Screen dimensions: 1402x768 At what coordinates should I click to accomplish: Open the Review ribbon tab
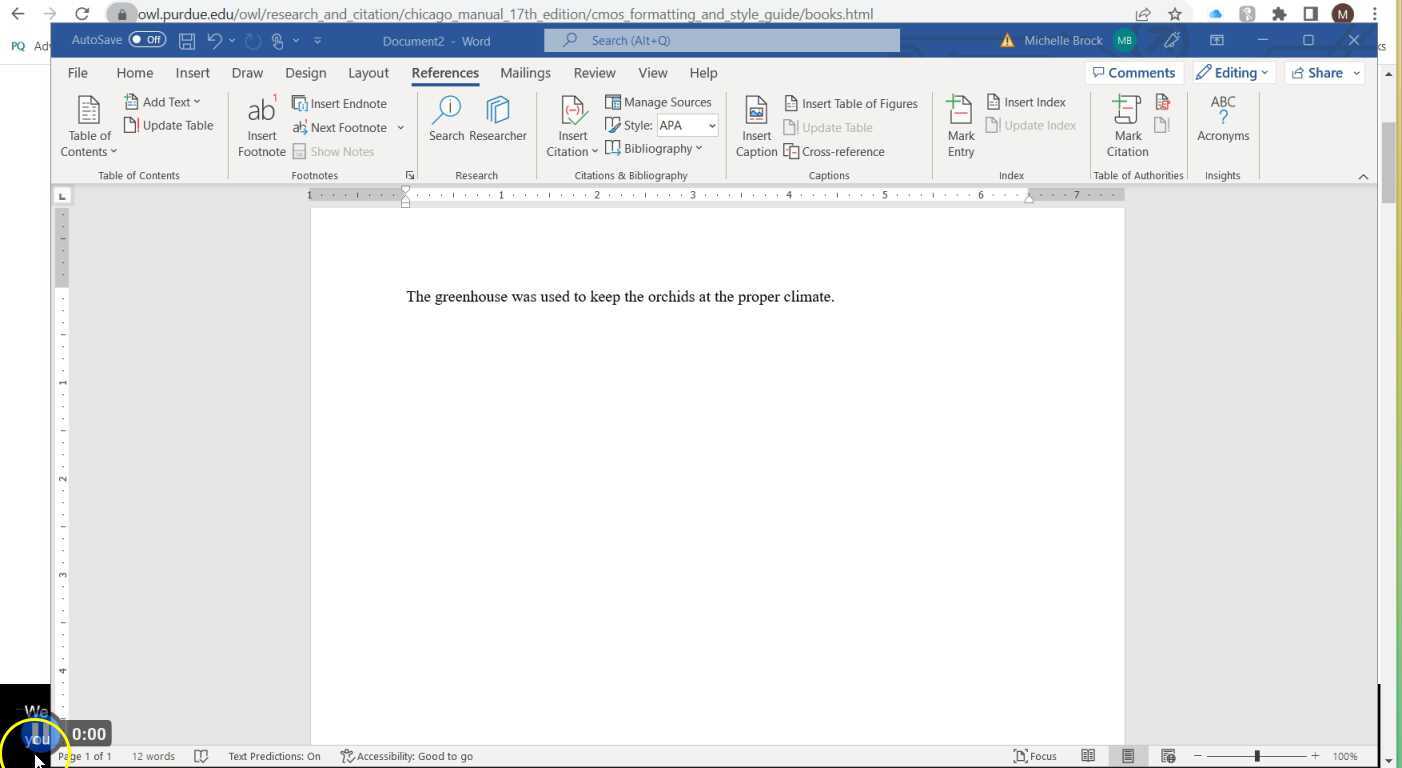(594, 72)
